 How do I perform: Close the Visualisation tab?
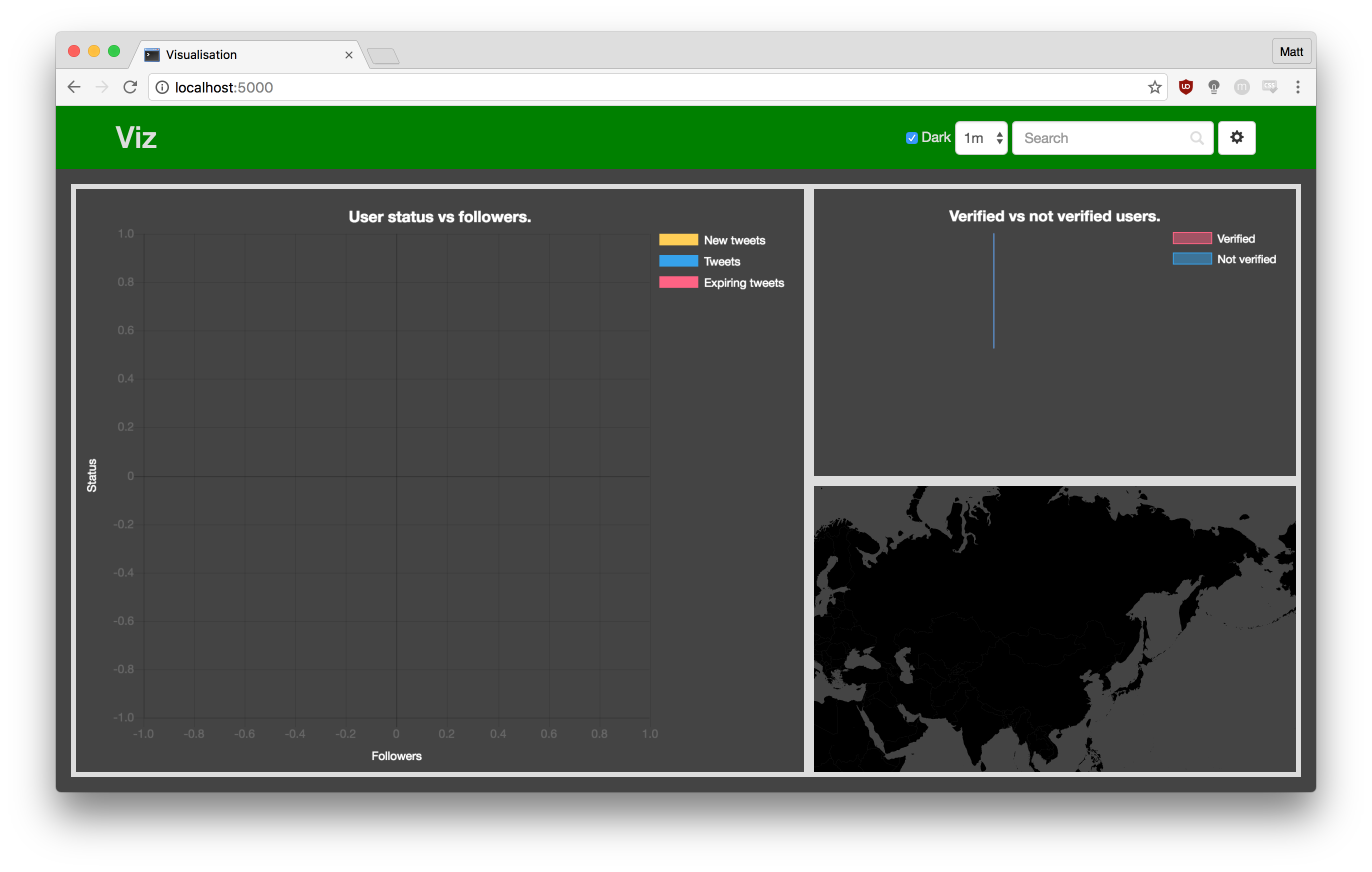(348, 54)
